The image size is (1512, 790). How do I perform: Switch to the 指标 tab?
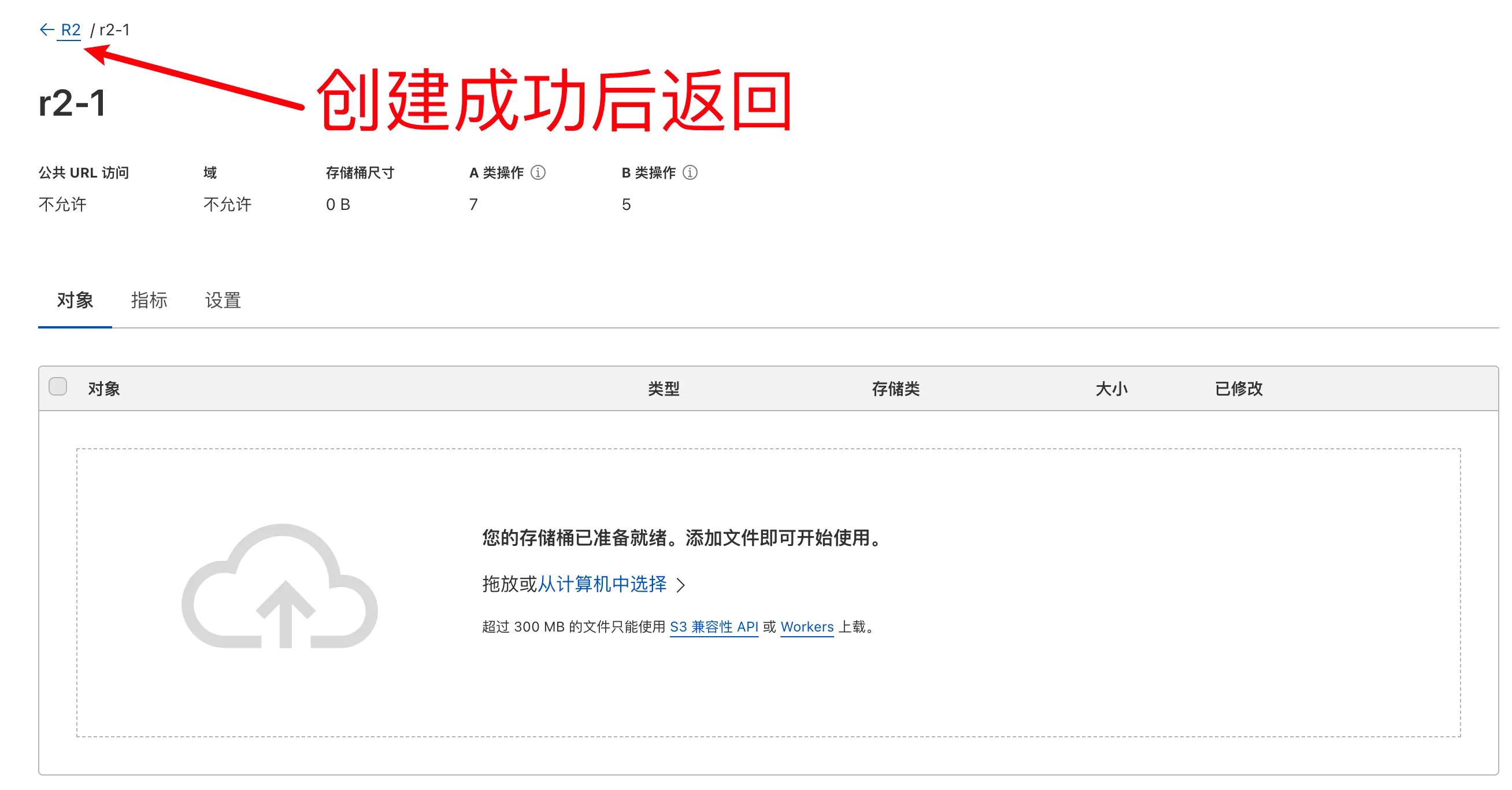(149, 300)
